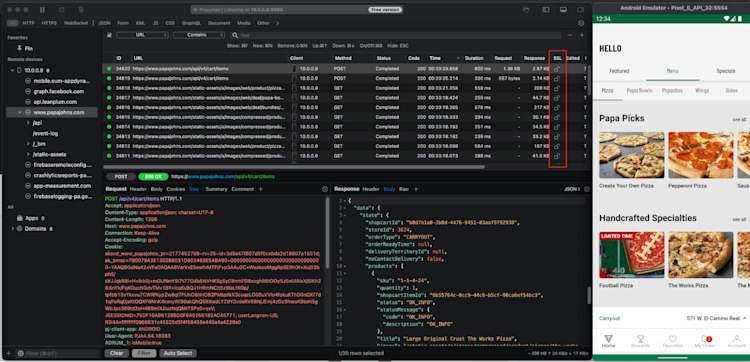Screen dimensions: 750x362
Task: Click the Auto Select button
Action: coord(178,353)
